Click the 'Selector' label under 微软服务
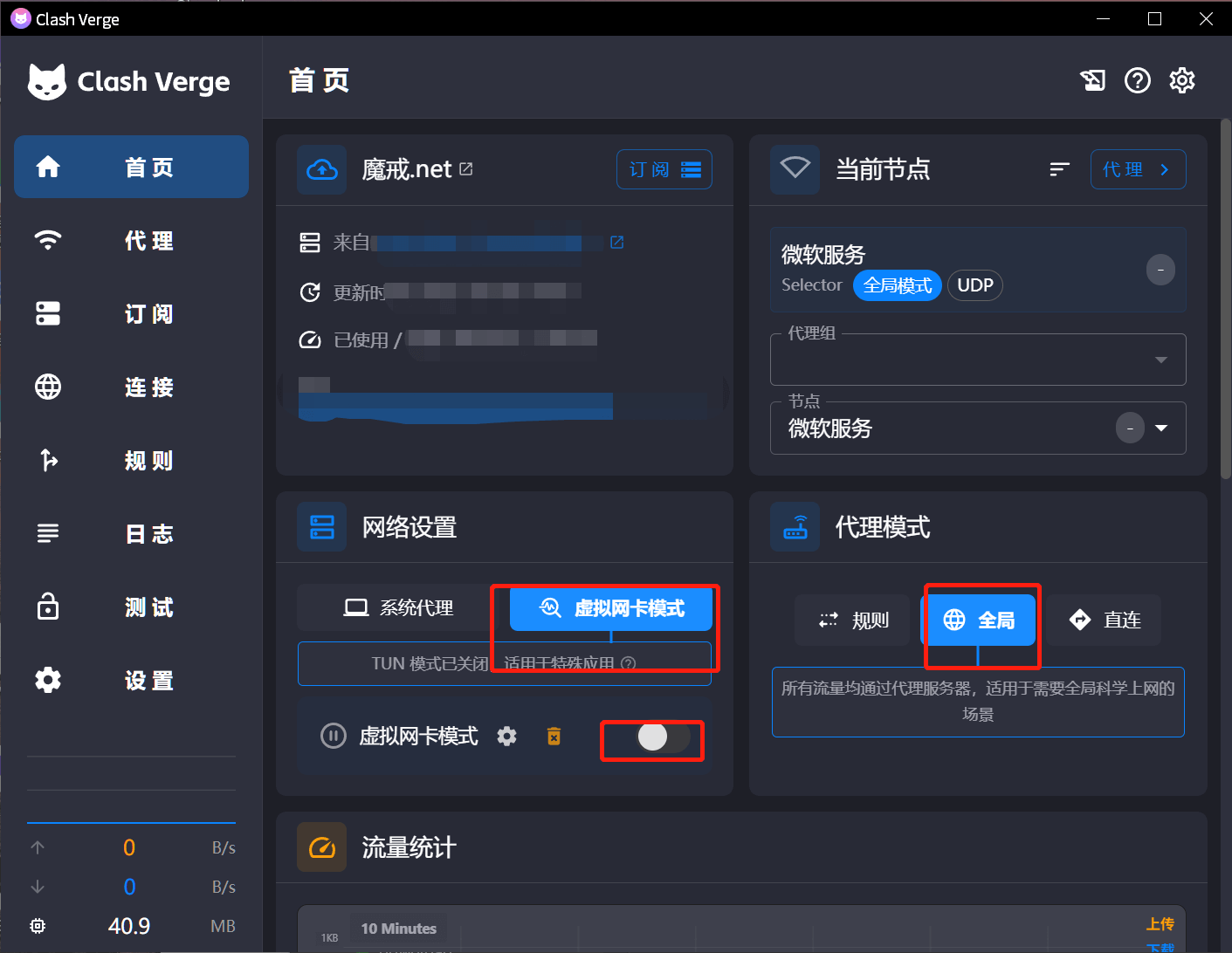Image resolution: width=1232 pixels, height=953 pixels. (x=812, y=285)
